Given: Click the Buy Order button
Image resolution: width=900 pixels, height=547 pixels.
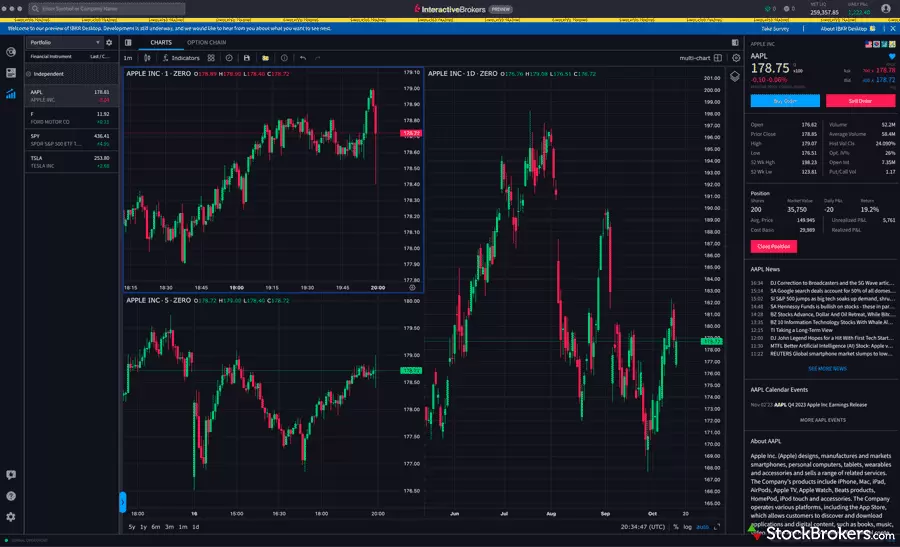Looking at the screenshot, I should click(784, 100).
